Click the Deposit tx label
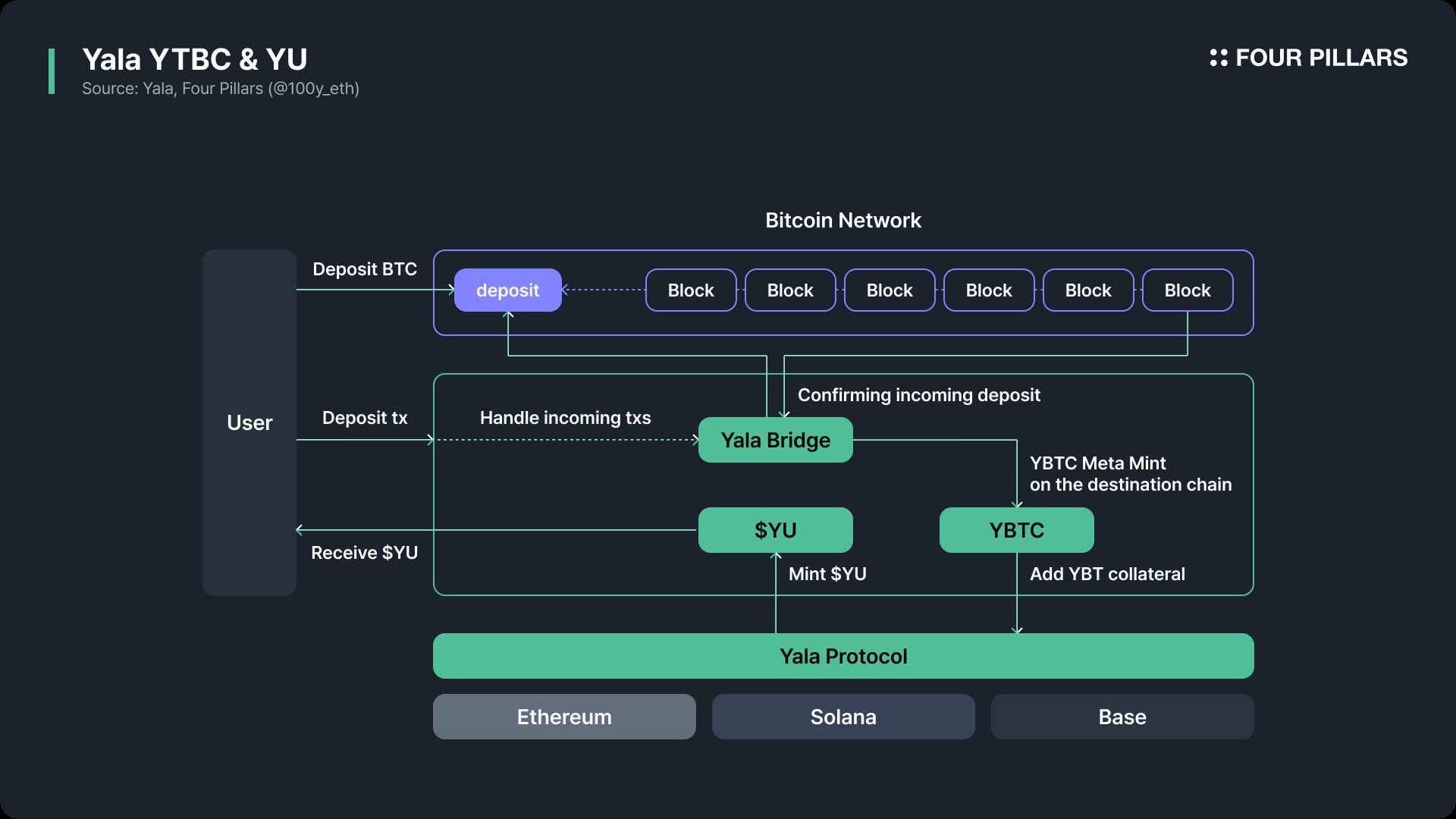 pos(365,418)
